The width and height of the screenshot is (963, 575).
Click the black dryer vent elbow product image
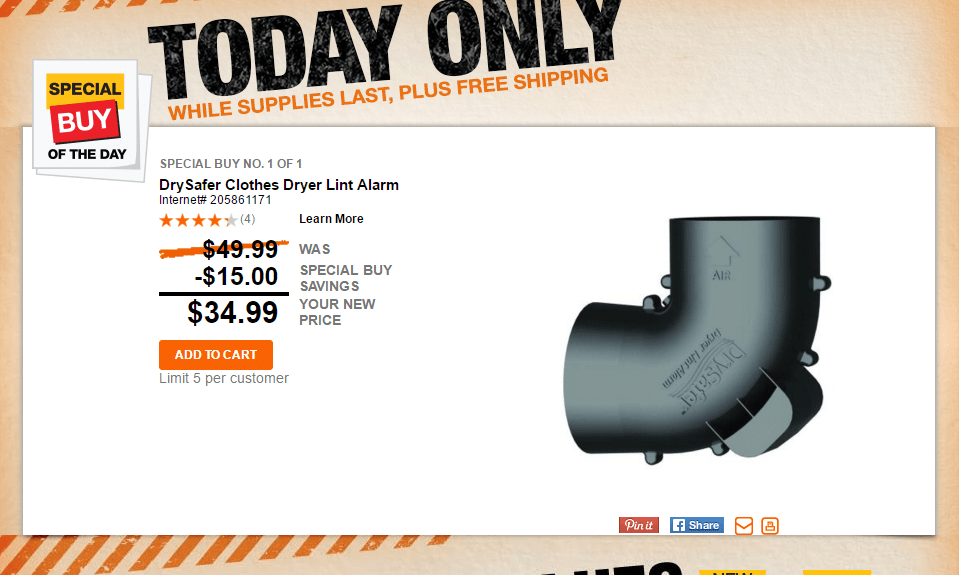(x=696, y=338)
